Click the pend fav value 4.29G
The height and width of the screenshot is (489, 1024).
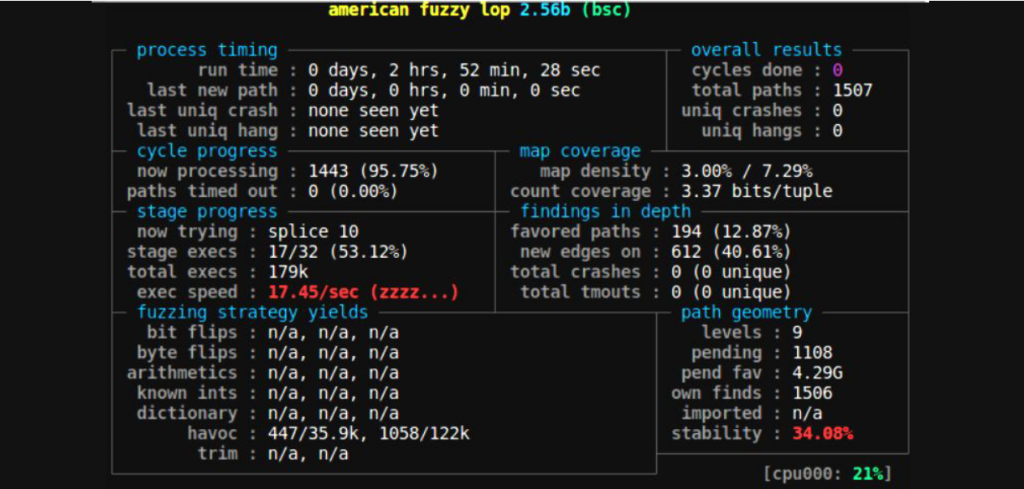pyautogui.click(x=812, y=372)
